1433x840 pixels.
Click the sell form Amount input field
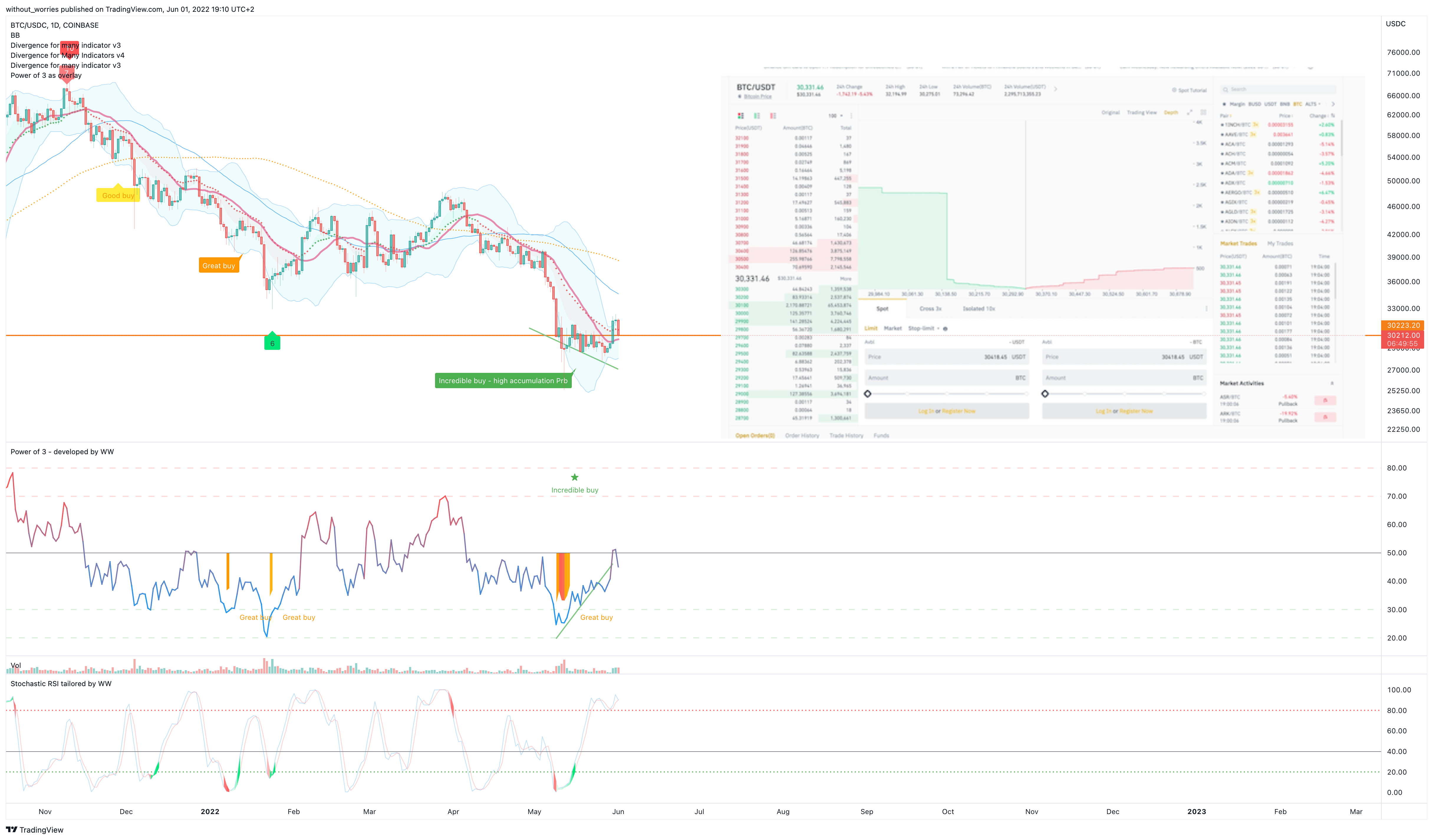coord(1124,378)
